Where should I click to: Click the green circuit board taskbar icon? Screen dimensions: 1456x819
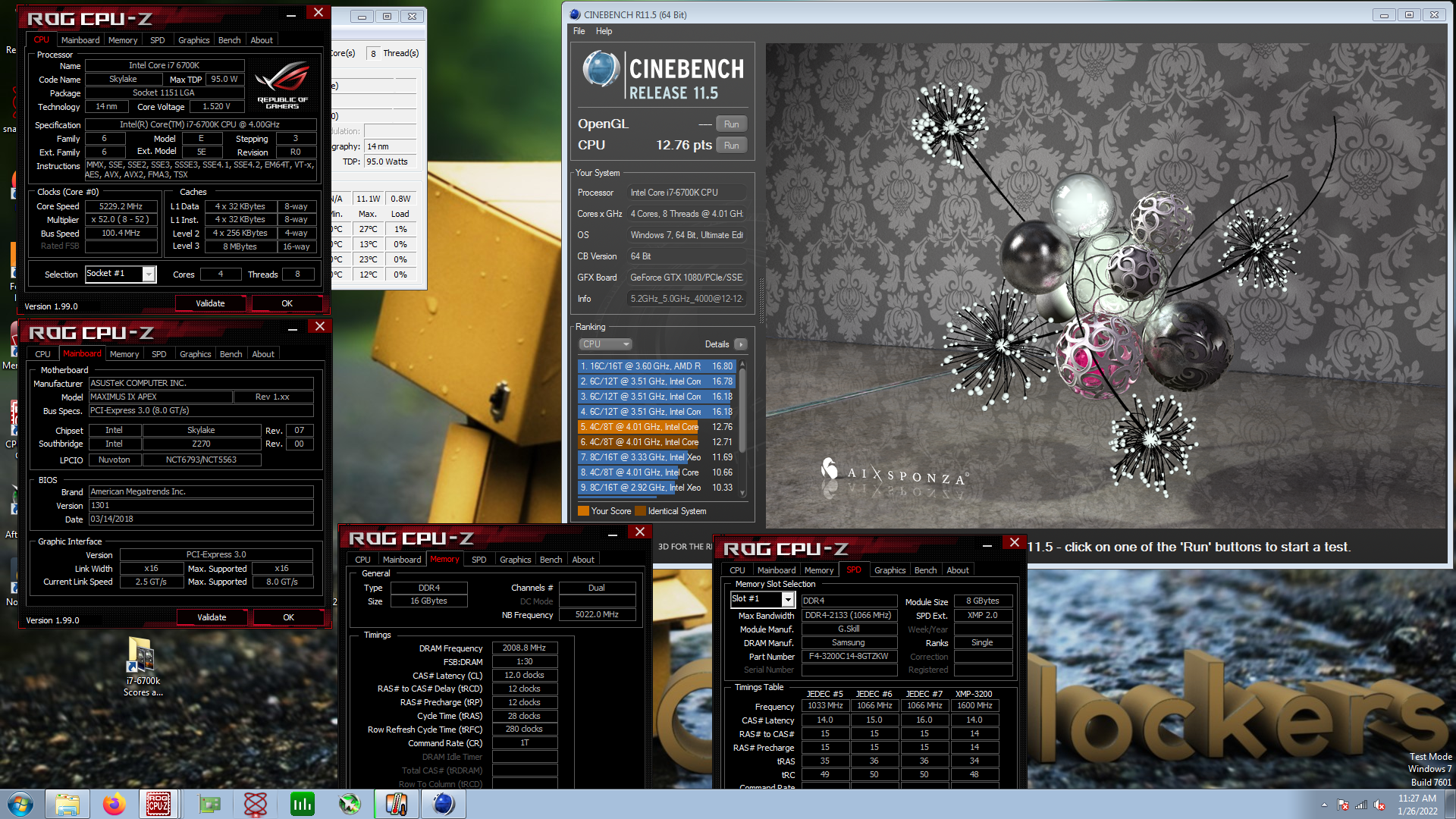(x=209, y=804)
